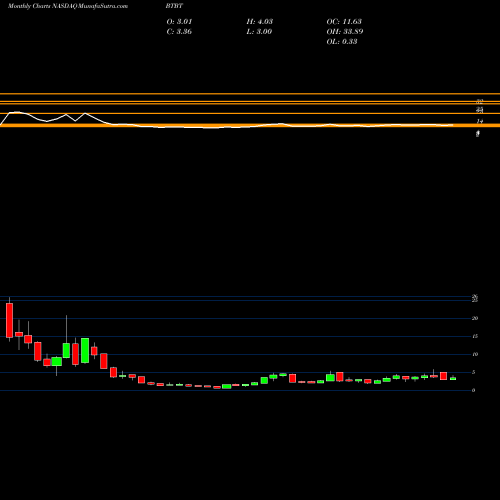500x500 pixels.
Task: Click the close value "C: 3.36"
Action: 179,32
